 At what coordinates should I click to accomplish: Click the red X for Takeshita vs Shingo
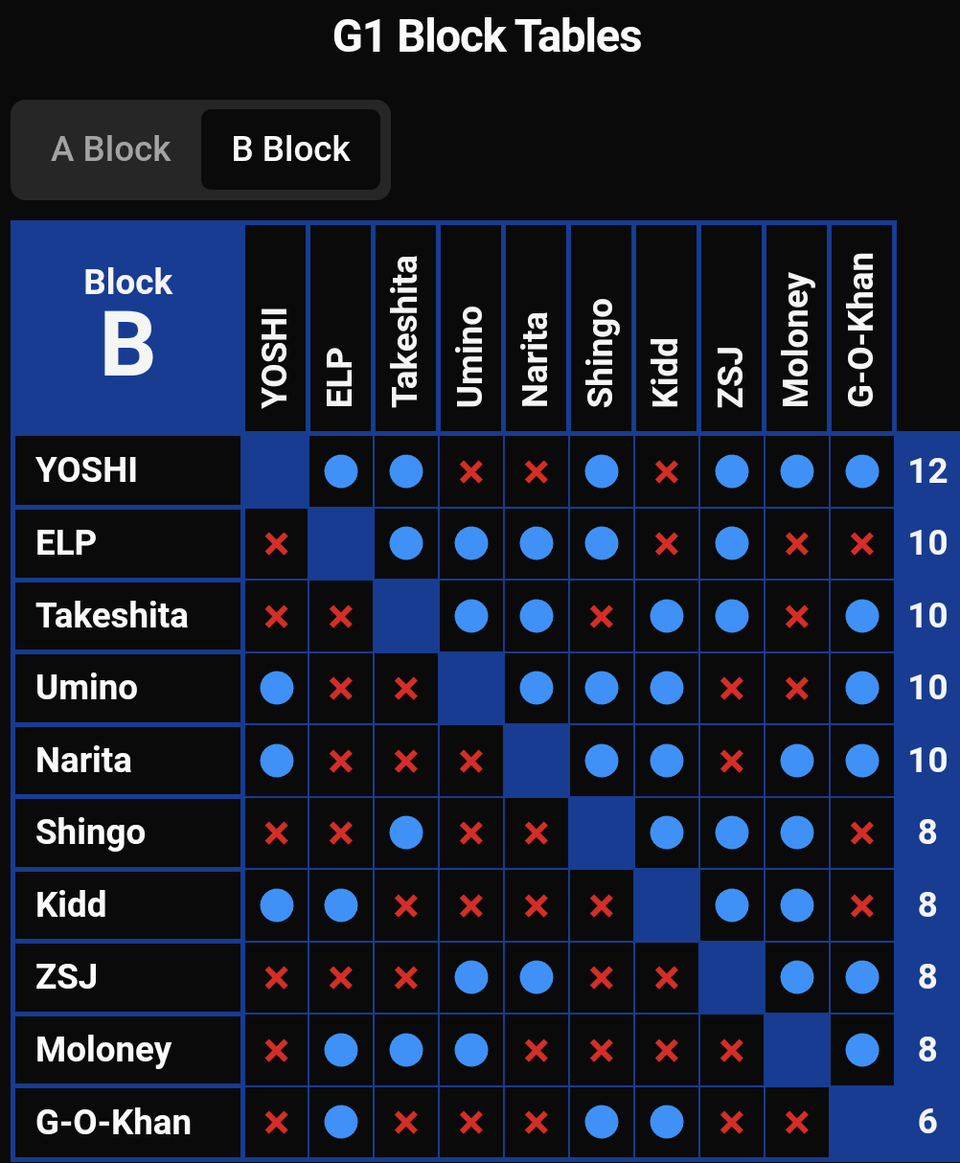(x=601, y=616)
